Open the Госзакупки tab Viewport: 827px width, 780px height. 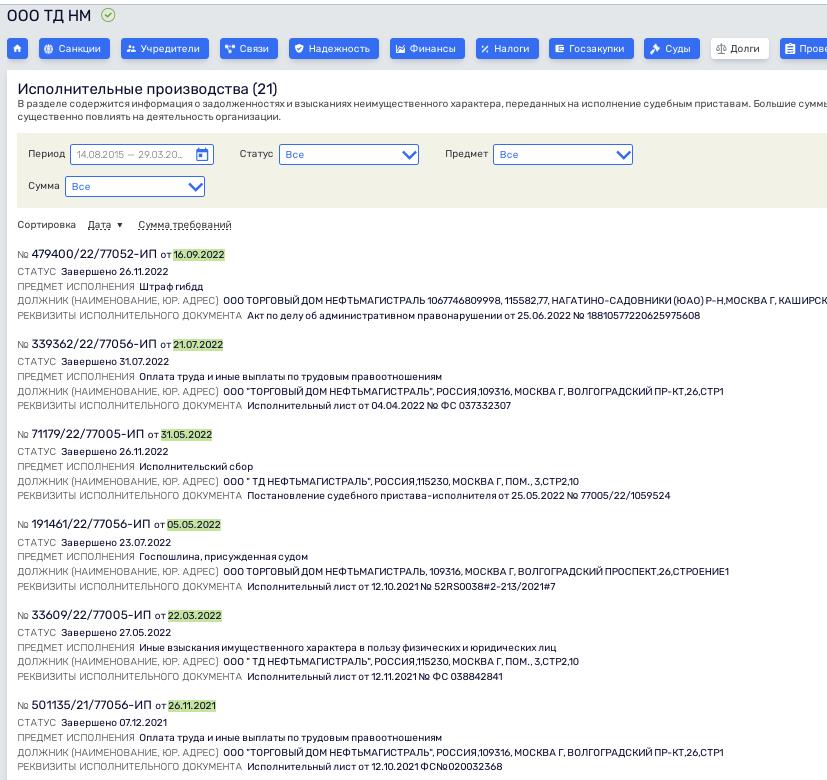pyautogui.click(x=591, y=49)
